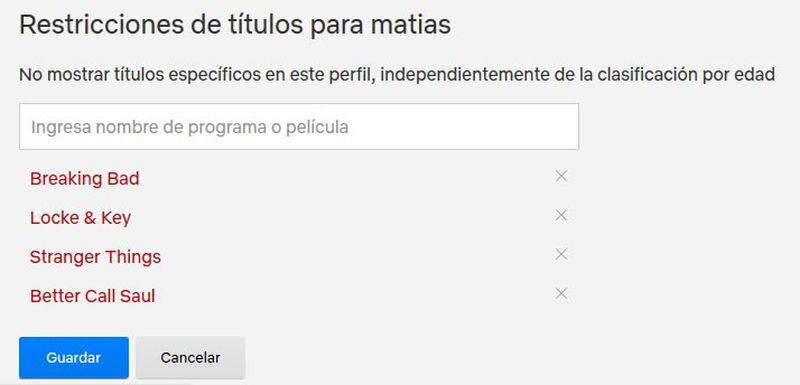Click the 'Ingresa nombre de programa' placeholder
This screenshot has height=385, width=800.
click(x=190, y=127)
